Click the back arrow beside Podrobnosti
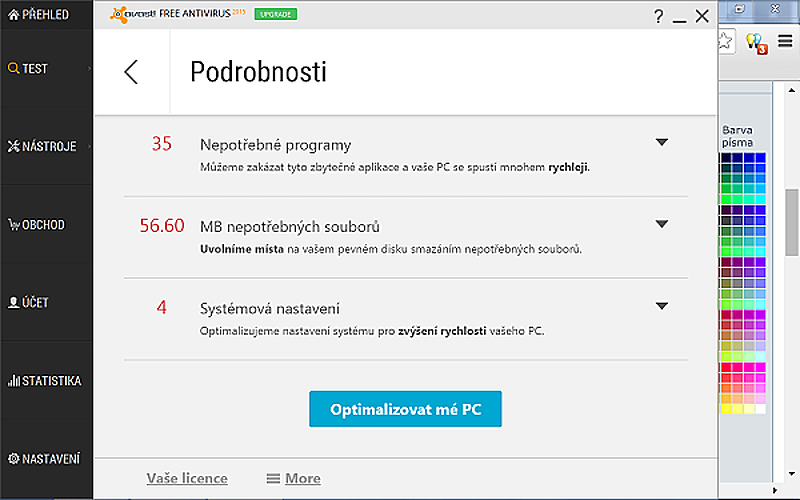Viewport: 800px width, 500px height. 131,72
